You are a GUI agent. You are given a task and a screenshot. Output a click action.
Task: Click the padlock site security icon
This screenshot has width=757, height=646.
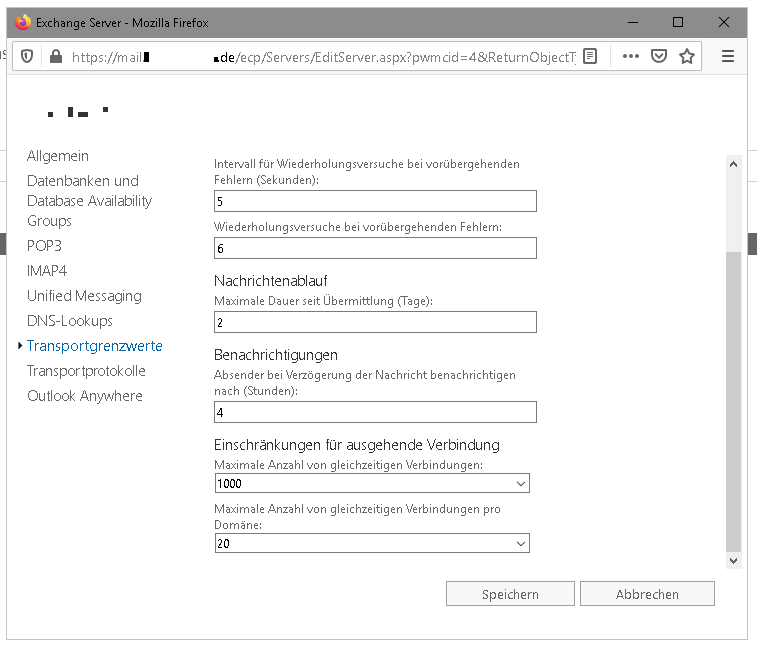click(54, 57)
